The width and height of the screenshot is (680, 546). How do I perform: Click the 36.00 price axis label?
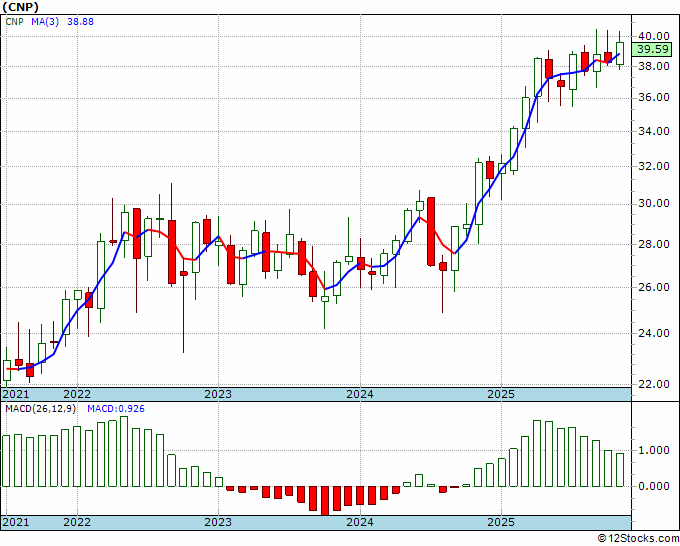pyautogui.click(x=654, y=98)
